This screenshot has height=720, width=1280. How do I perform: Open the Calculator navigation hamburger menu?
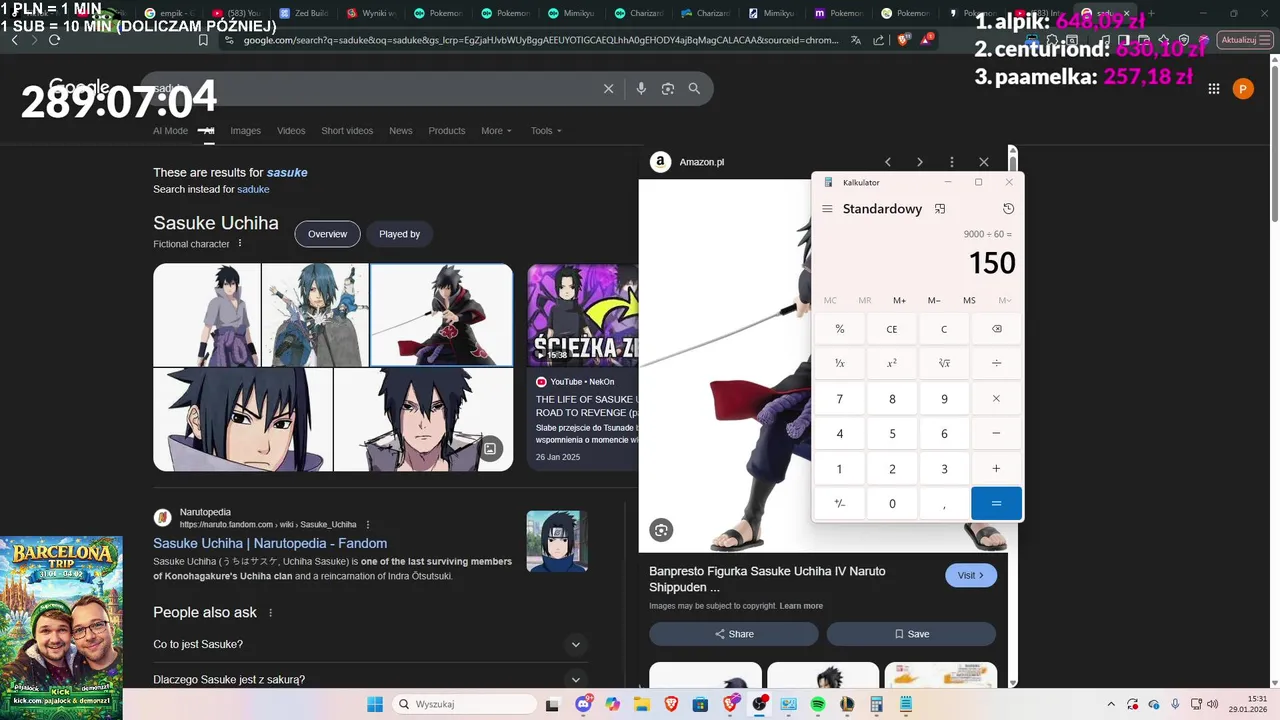827,209
